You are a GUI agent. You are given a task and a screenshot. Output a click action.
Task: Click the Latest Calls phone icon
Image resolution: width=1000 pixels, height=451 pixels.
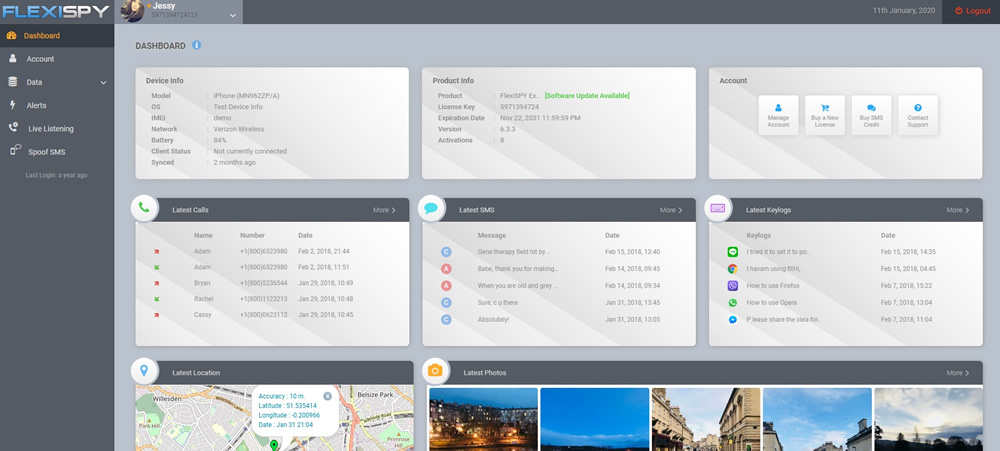pos(144,208)
